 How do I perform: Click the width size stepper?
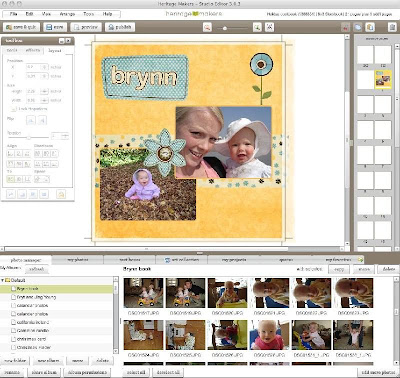point(44,100)
